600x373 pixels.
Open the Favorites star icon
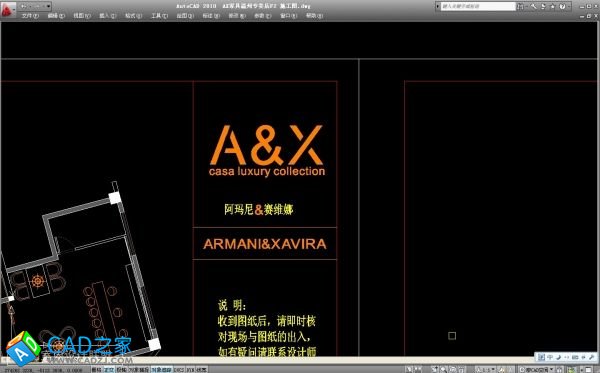[x=553, y=7]
